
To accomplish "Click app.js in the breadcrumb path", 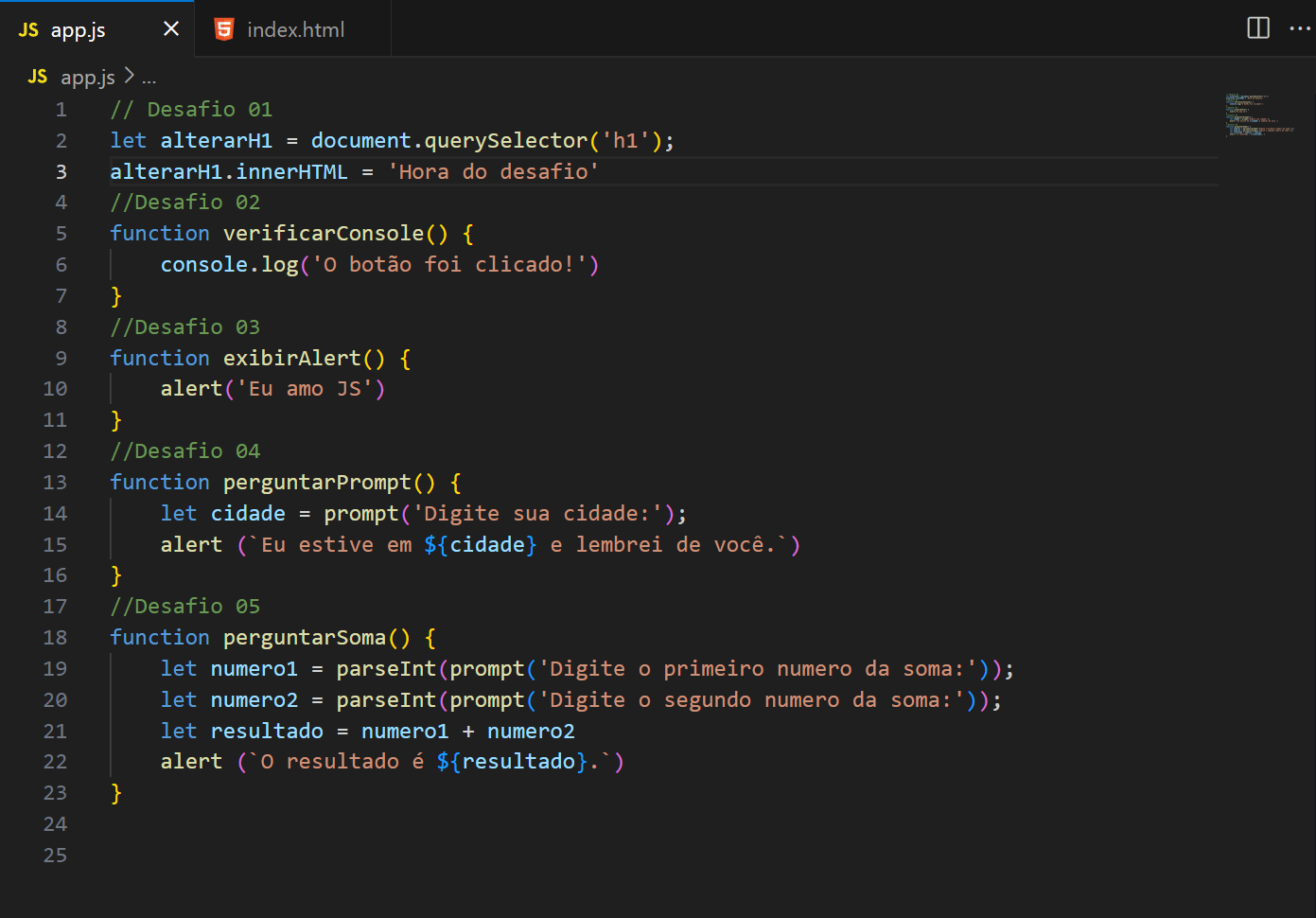I will 88,78.
